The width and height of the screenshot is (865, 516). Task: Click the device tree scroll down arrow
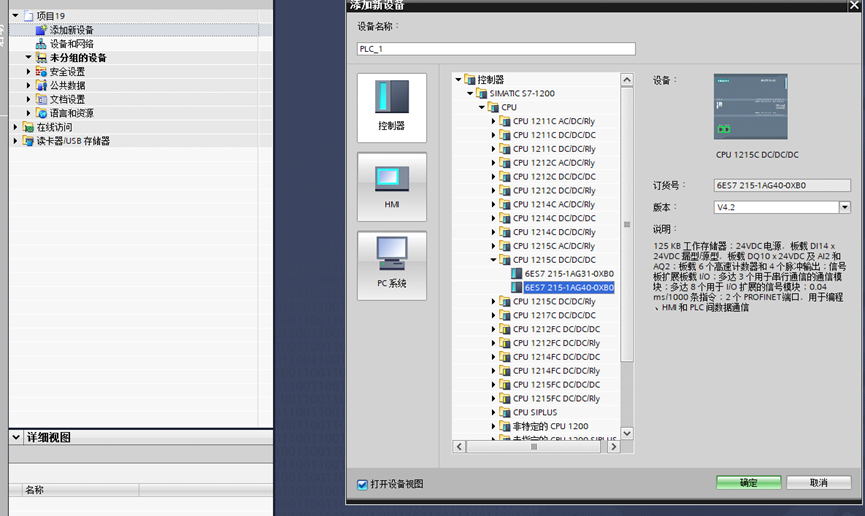627,433
